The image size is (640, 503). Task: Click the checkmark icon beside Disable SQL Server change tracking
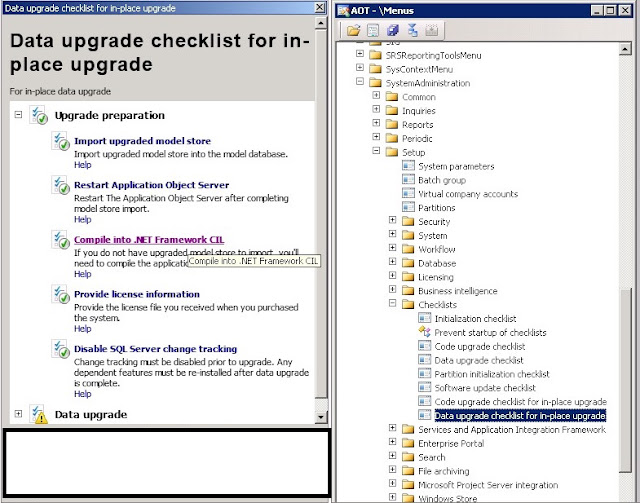click(x=60, y=349)
